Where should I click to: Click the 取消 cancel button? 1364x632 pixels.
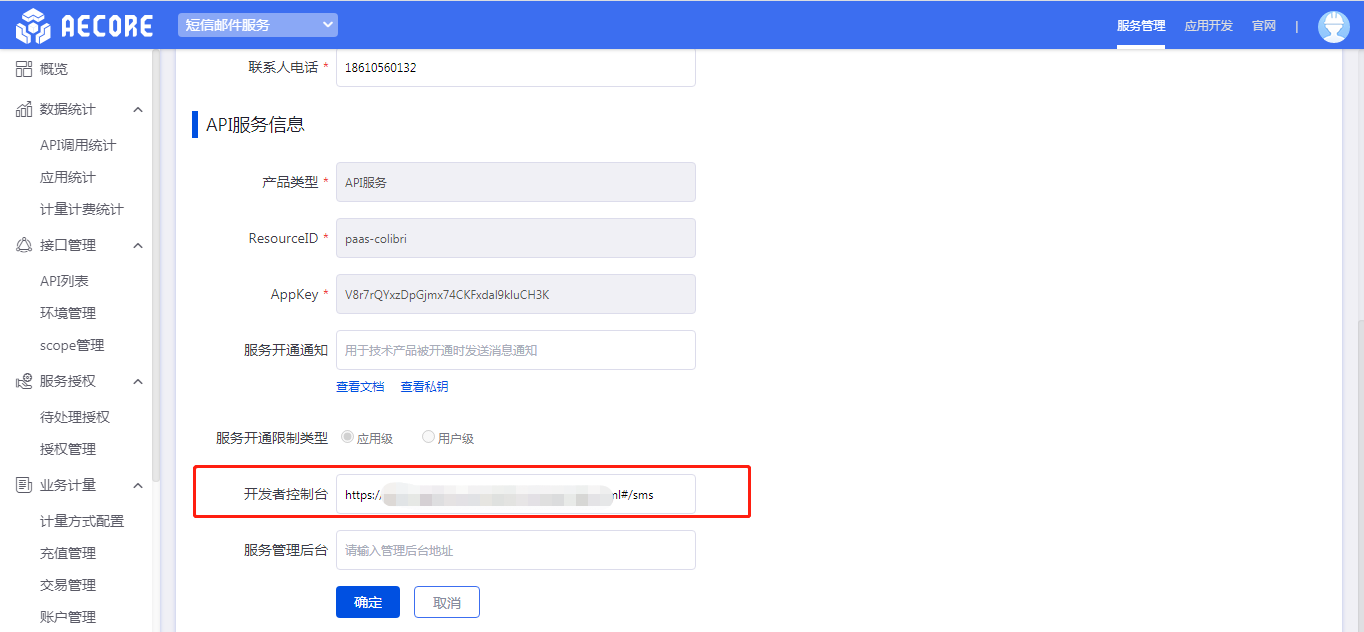(447, 602)
